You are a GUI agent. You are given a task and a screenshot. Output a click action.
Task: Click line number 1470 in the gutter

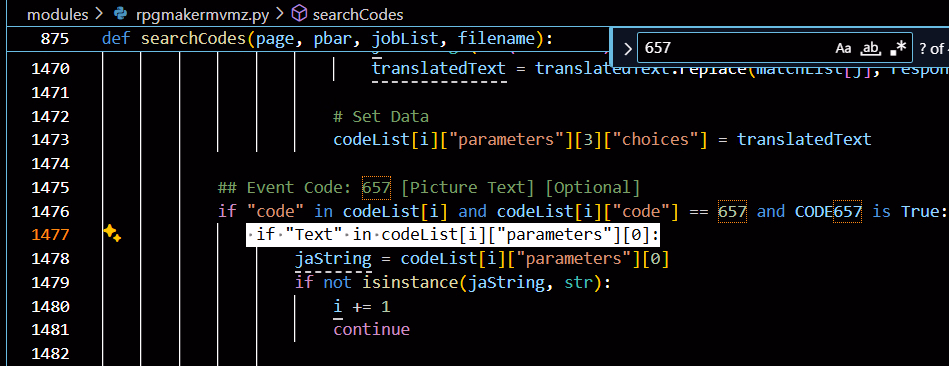[x=50, y=68]
